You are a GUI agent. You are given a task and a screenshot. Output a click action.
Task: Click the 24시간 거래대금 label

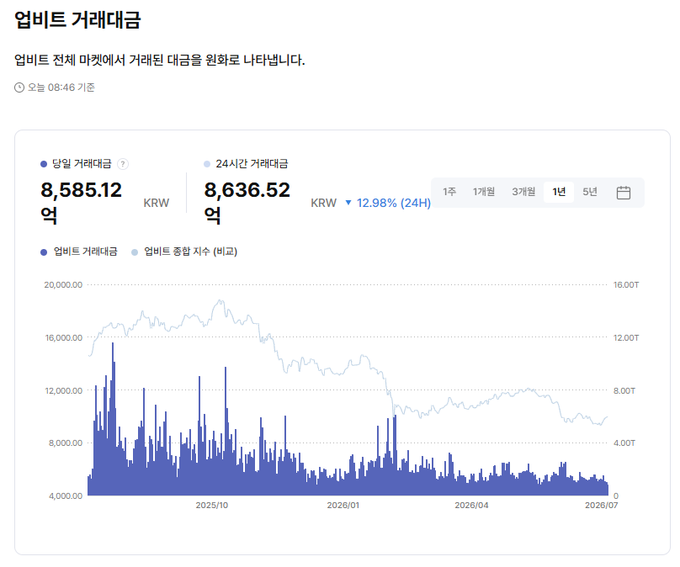coord(252,164)
